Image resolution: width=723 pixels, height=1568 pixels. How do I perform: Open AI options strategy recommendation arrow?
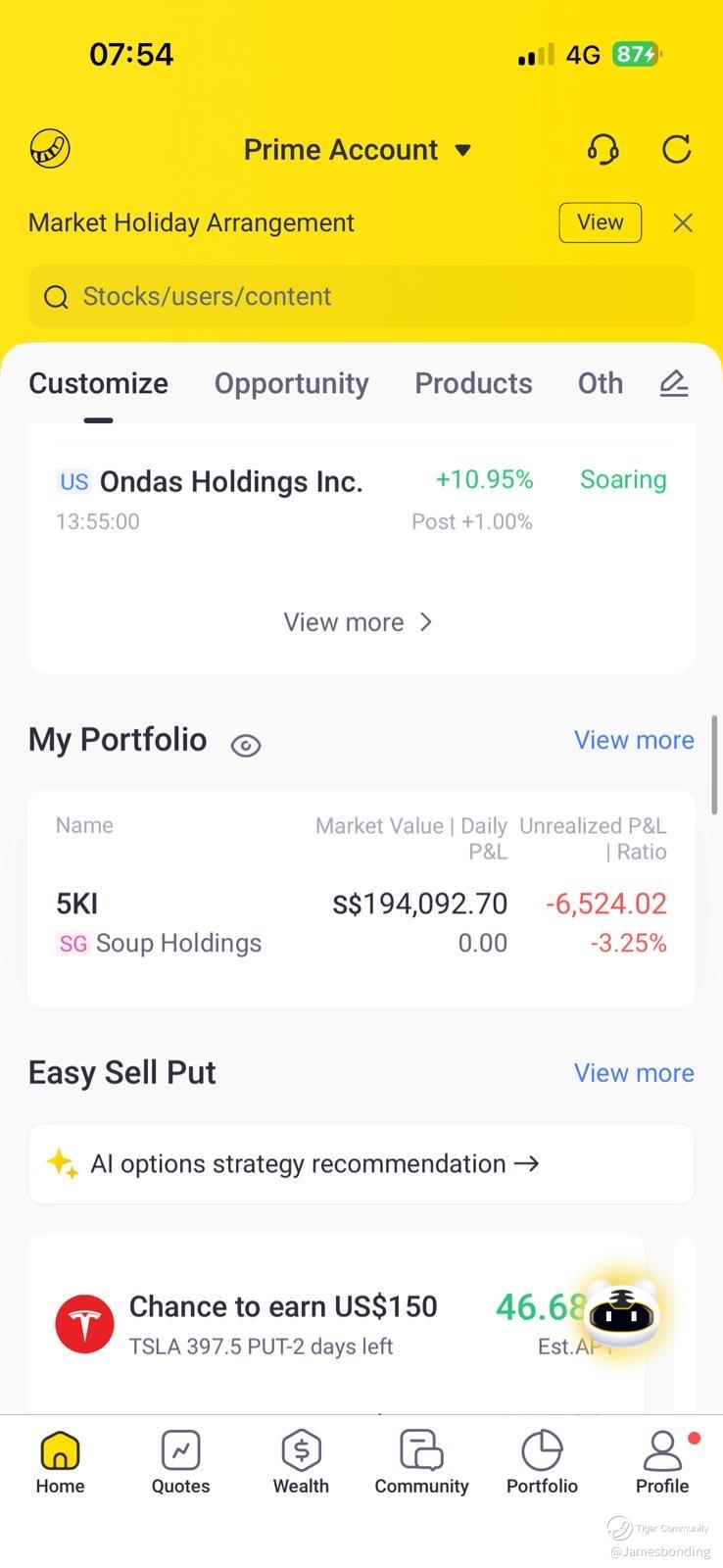(526, 1164)
